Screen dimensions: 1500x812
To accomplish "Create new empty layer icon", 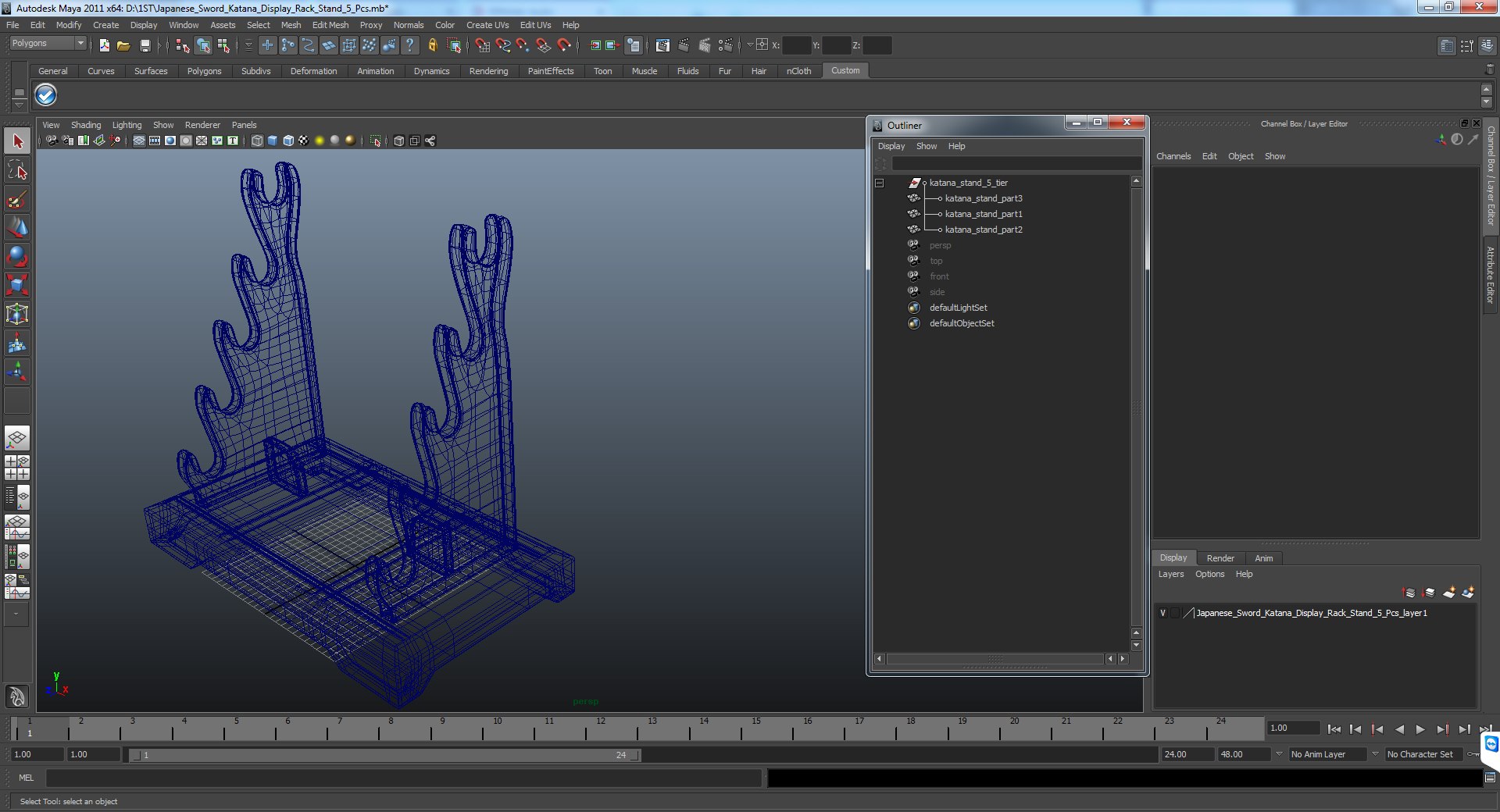I will point(1448,593).
